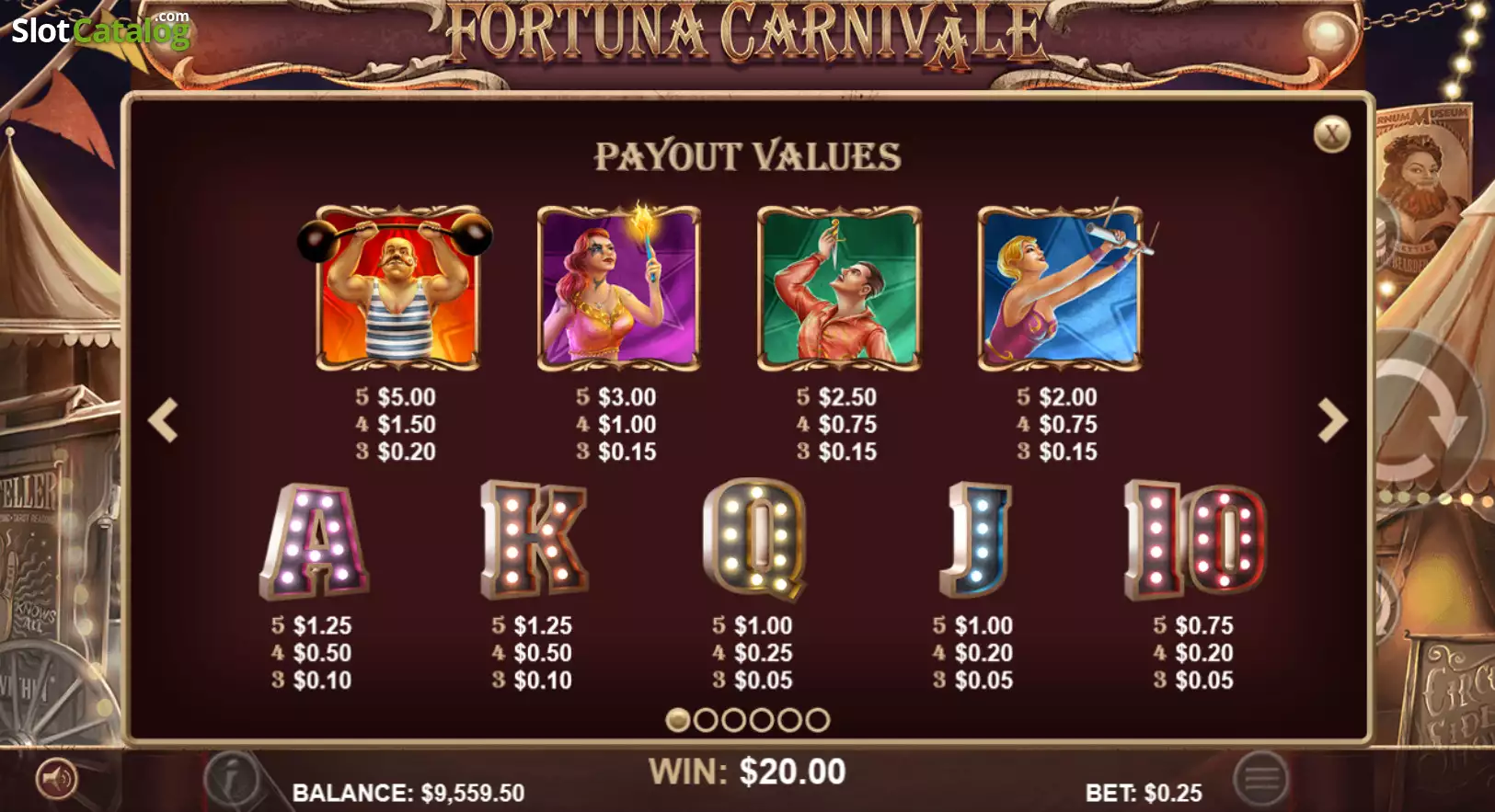1495x812 pixels.
Task: Click the BET $0.25 amount
Action: 1144,793
